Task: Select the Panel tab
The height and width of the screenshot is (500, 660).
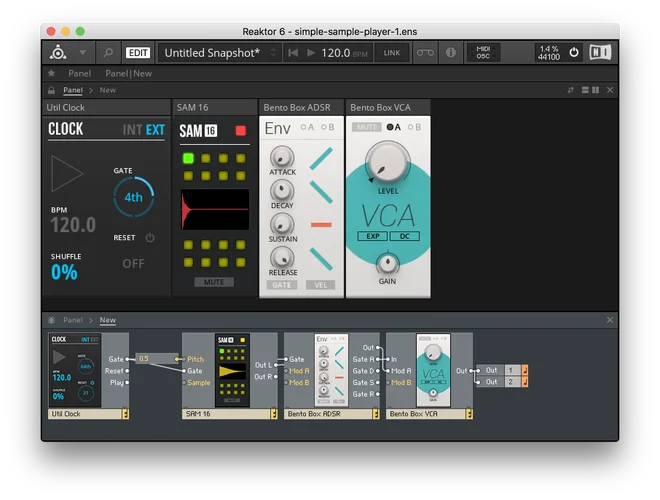Action: coord(79,73)
